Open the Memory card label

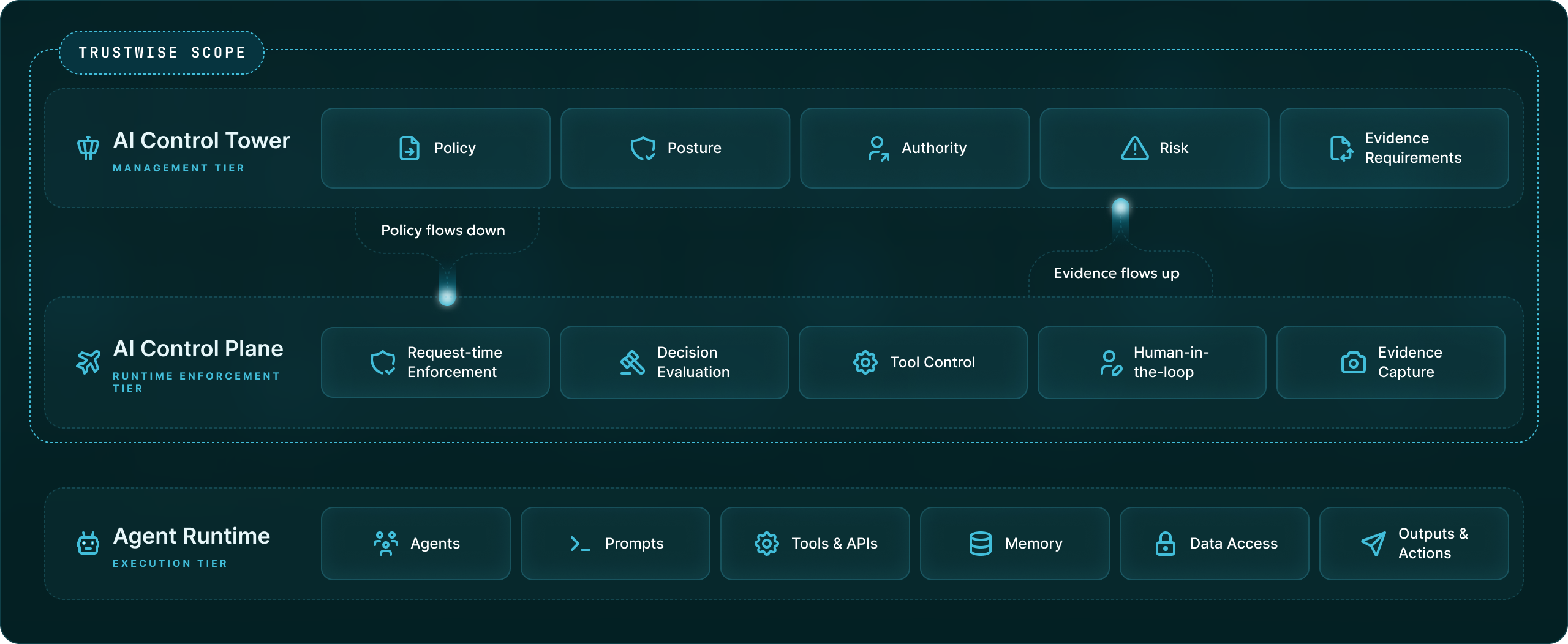tap(1034, 544)
